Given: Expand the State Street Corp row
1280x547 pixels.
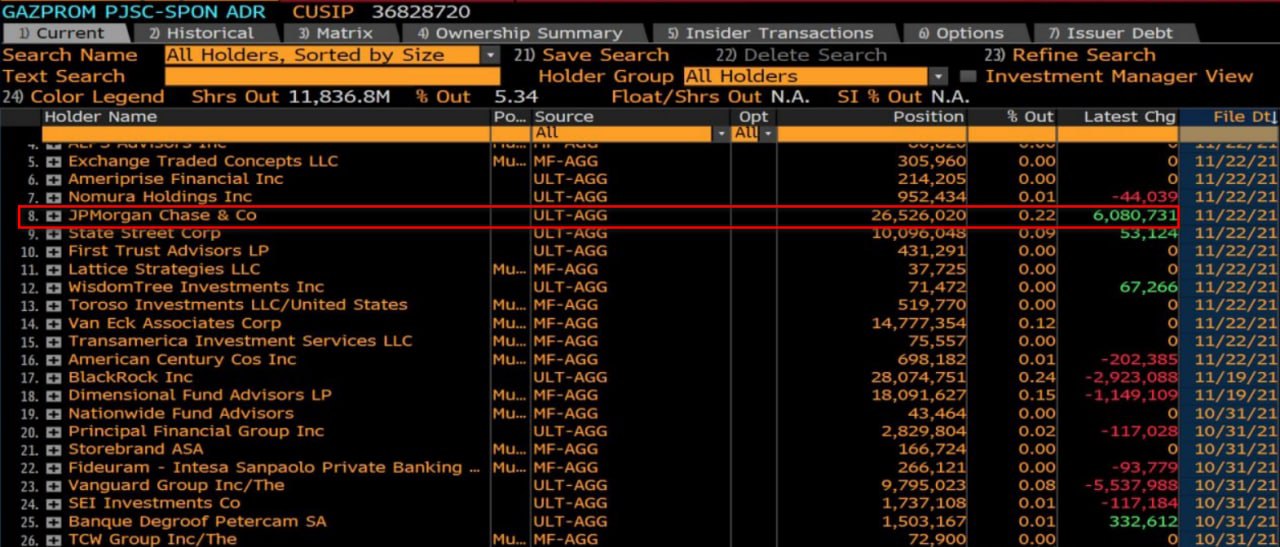Looking at the screenshot, I should pos(54,233).
